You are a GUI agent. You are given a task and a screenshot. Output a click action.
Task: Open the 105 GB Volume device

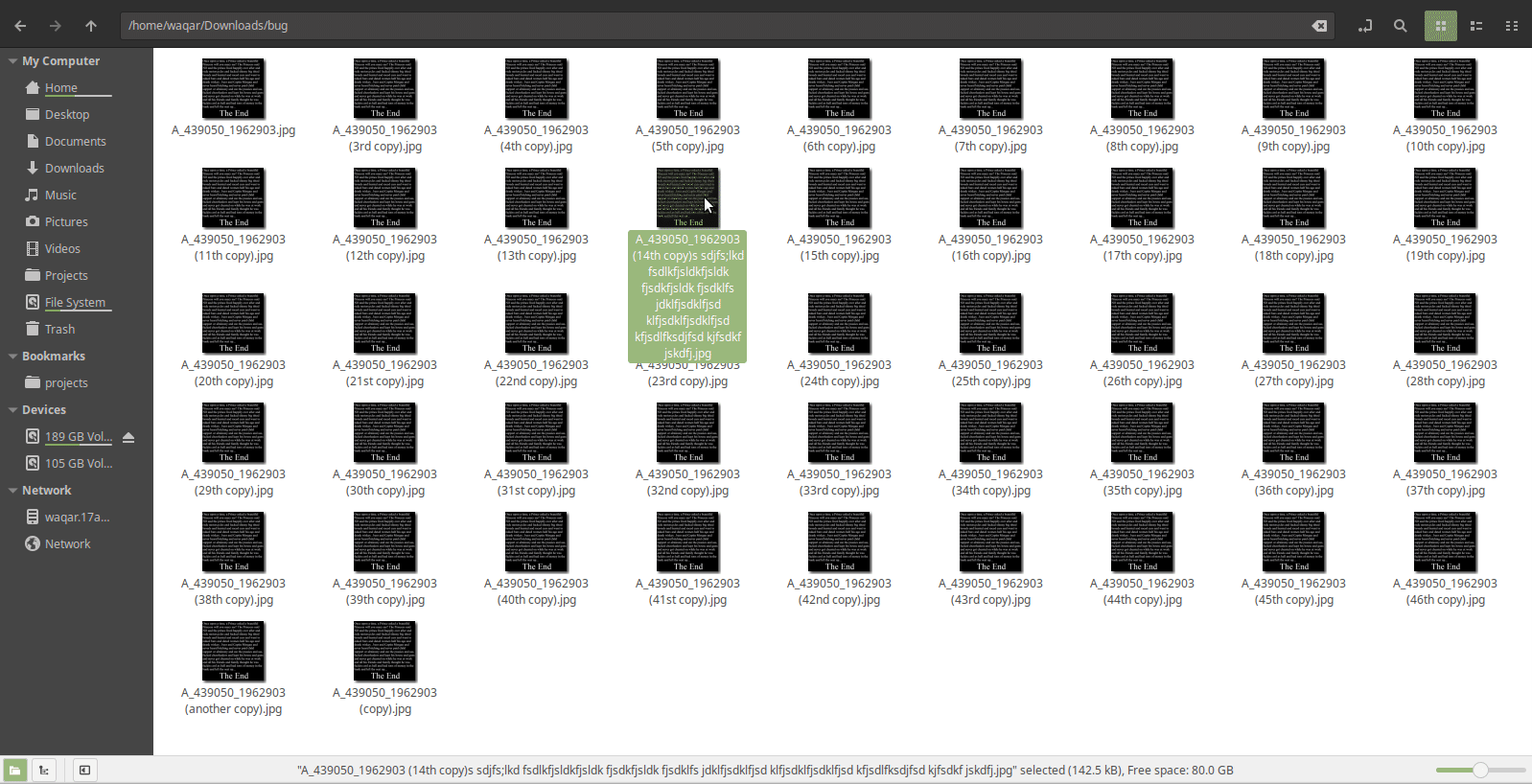(x=78, y=463)
